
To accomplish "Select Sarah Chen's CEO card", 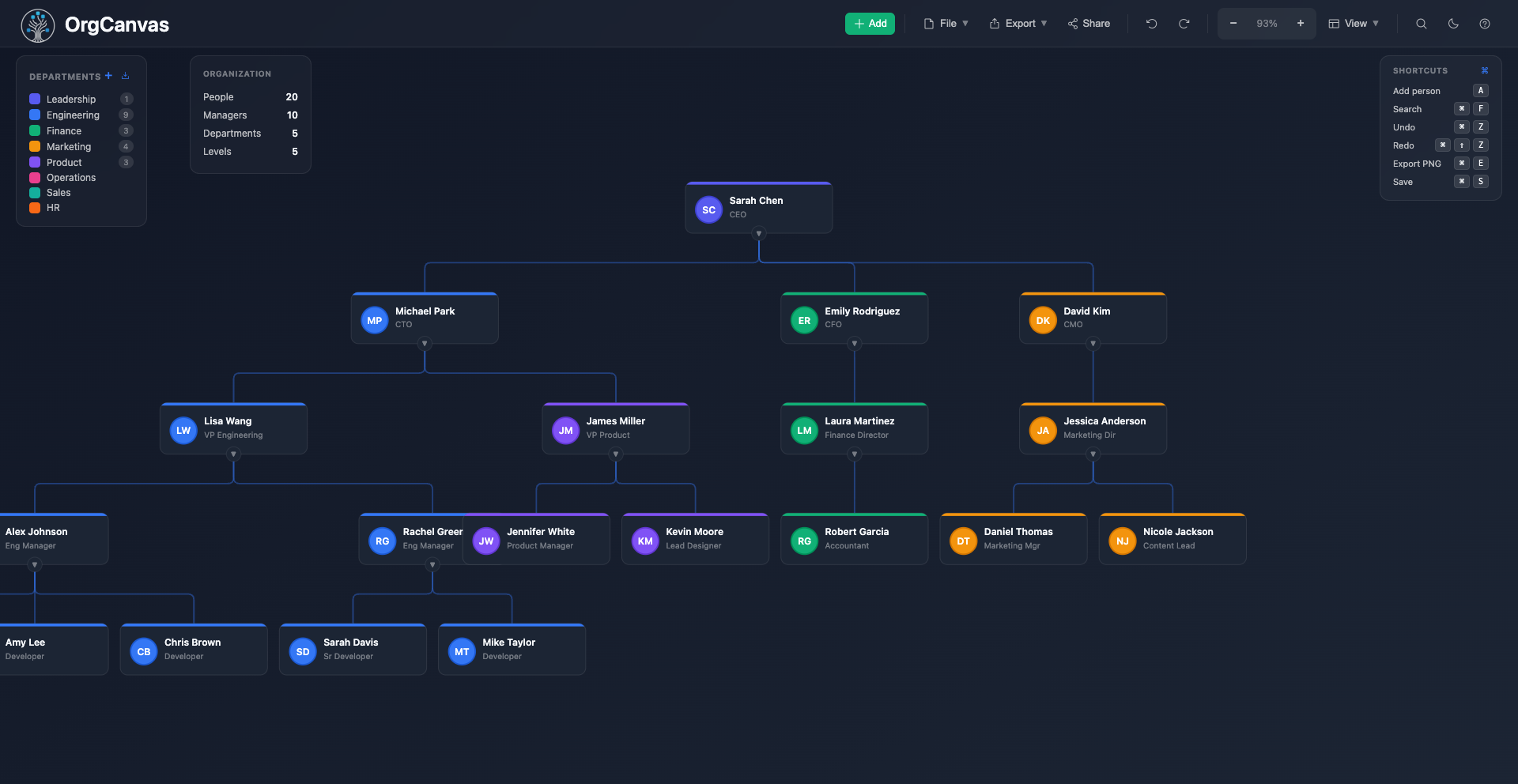I will pyautogui.click(x=758, y=207).
